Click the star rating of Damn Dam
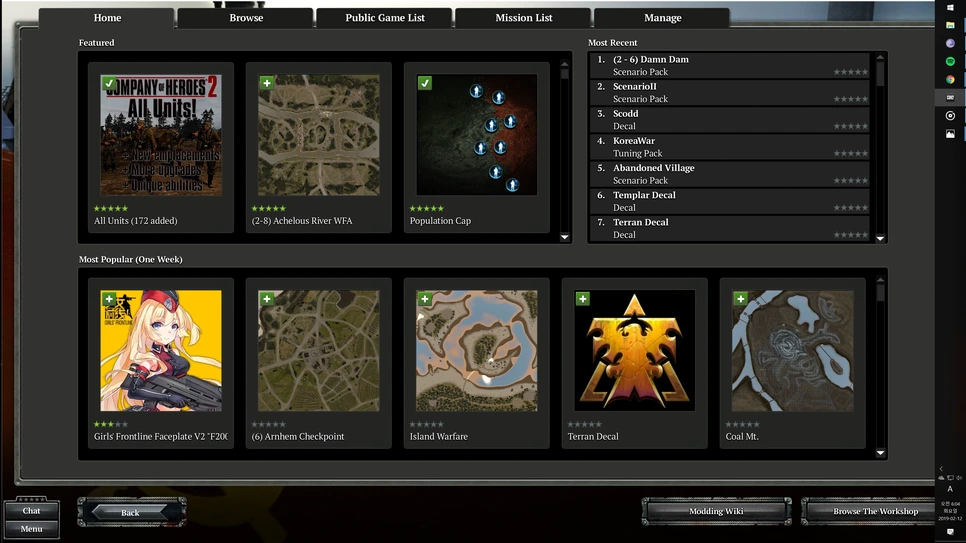The height and width of the screenshot is (543, 966). click(x=850, y=72)
